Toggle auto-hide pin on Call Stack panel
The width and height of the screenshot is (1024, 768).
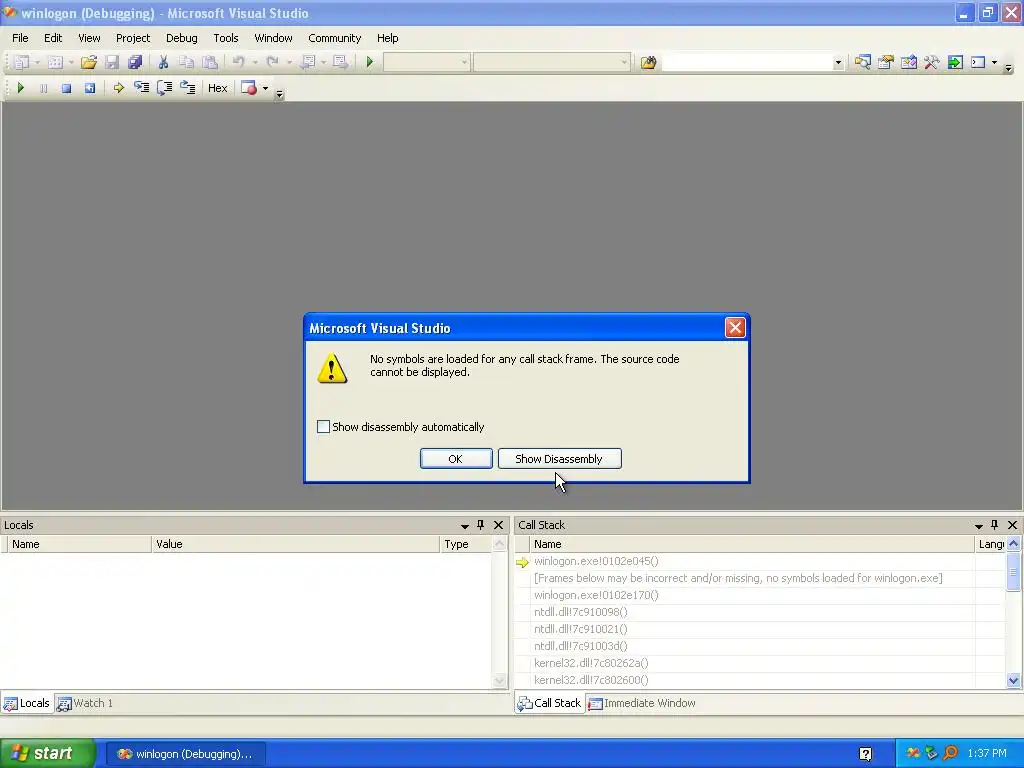[995, 525]
